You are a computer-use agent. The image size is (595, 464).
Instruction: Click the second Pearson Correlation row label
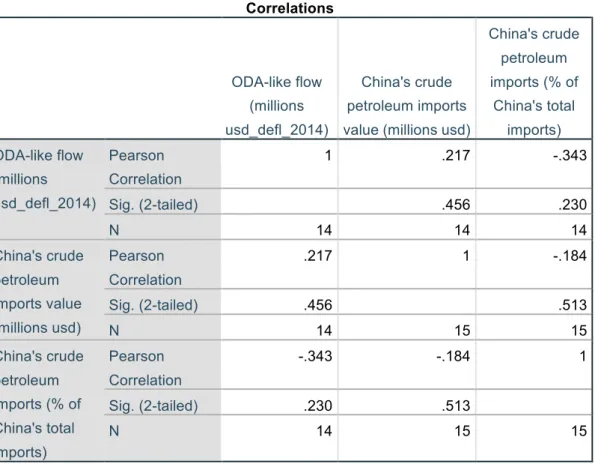tap(145, 267)
